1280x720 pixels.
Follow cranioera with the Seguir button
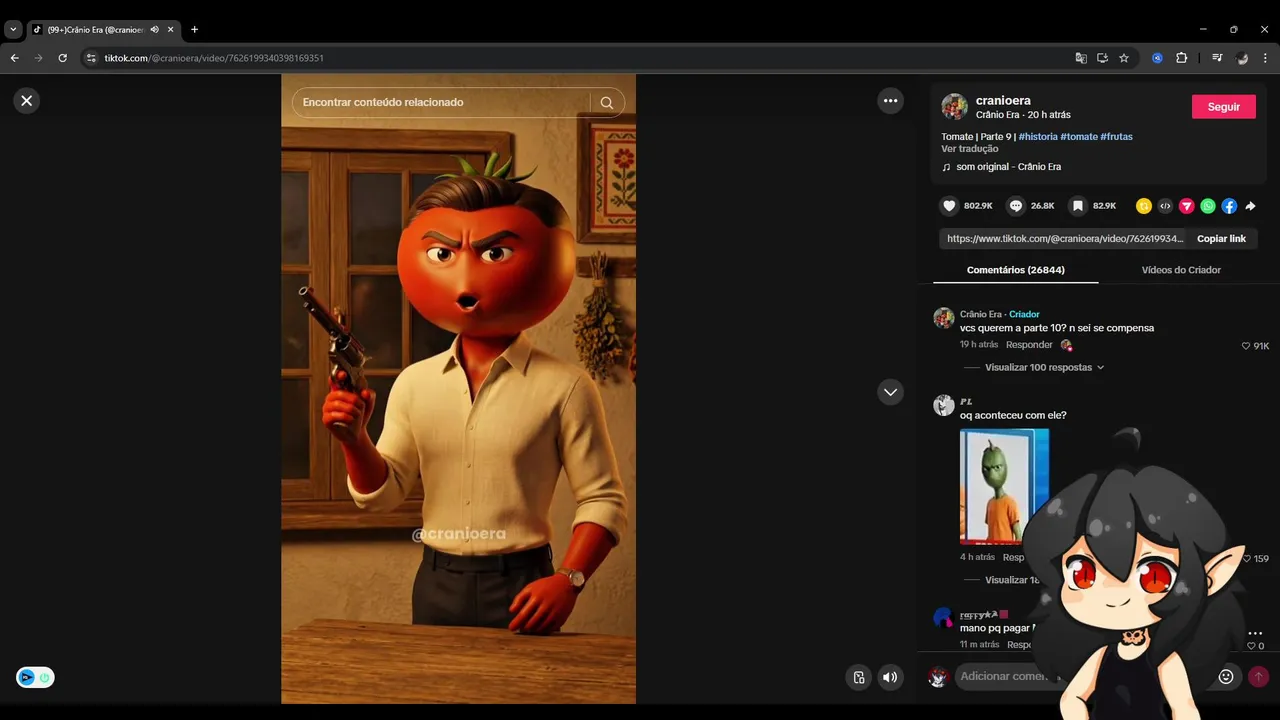1223,107
